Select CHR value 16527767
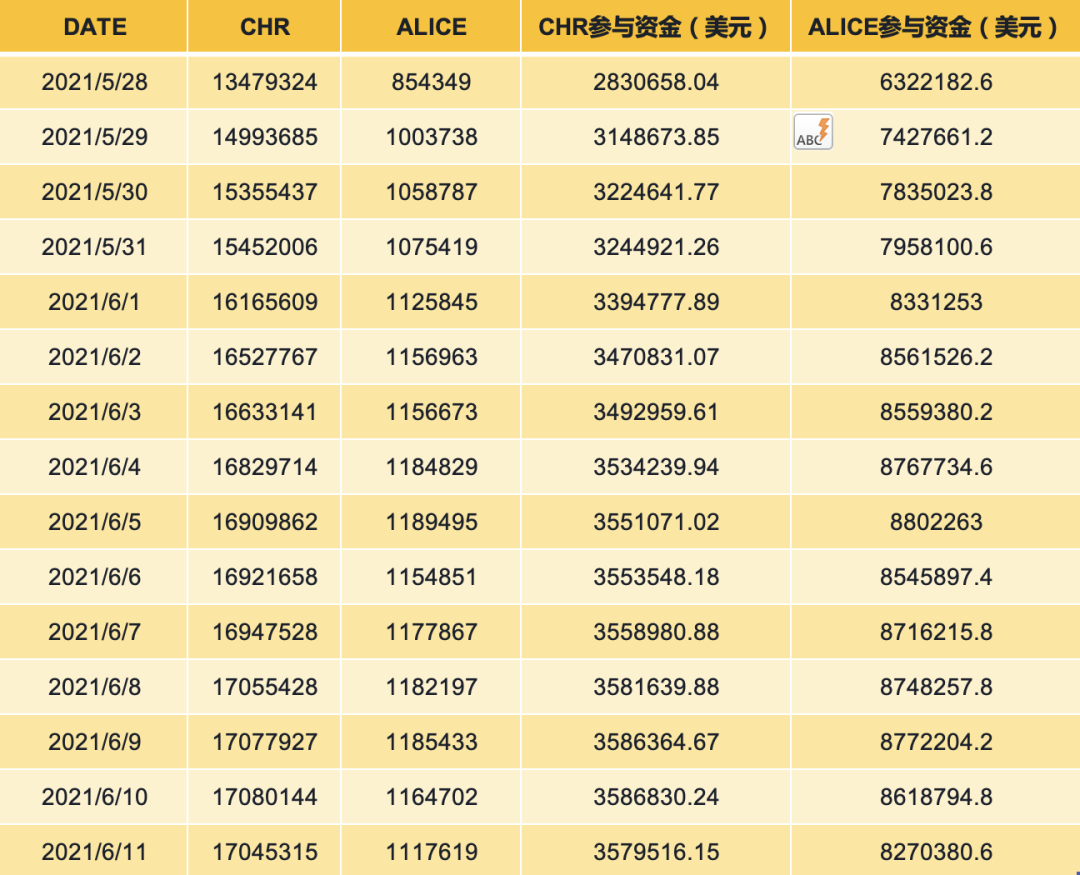 click(x=264, y=357)
